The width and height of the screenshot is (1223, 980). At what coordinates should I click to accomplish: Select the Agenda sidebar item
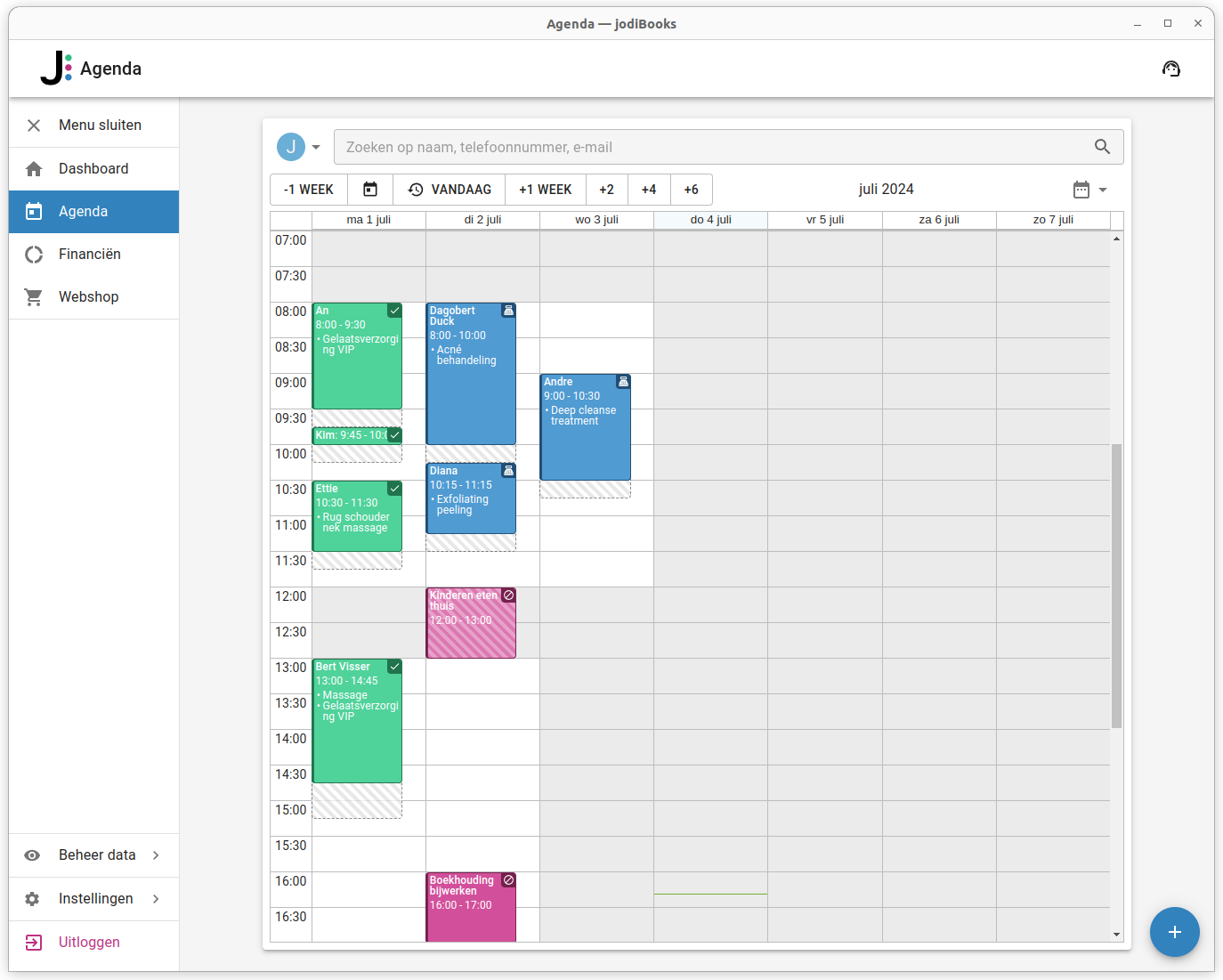93,212
